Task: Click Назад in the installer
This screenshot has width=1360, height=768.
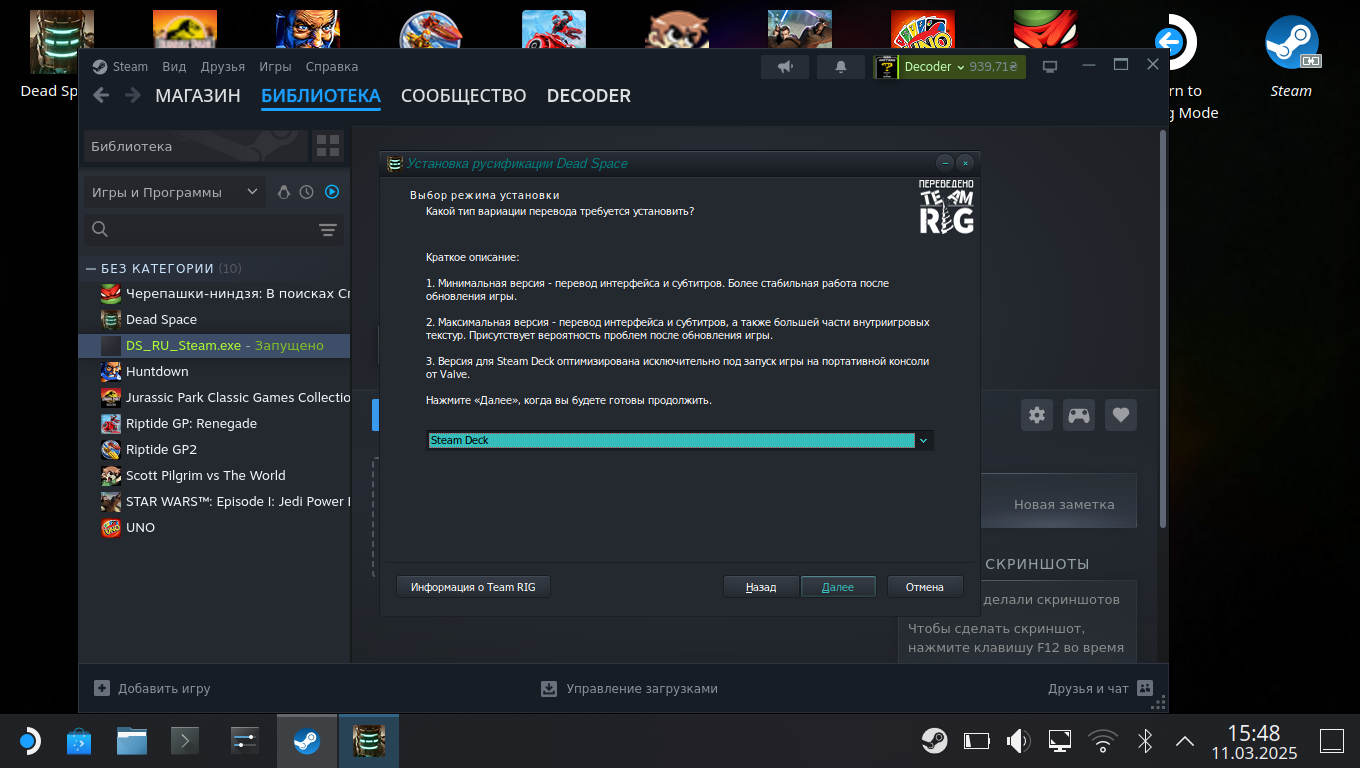Action: [761, 587]
